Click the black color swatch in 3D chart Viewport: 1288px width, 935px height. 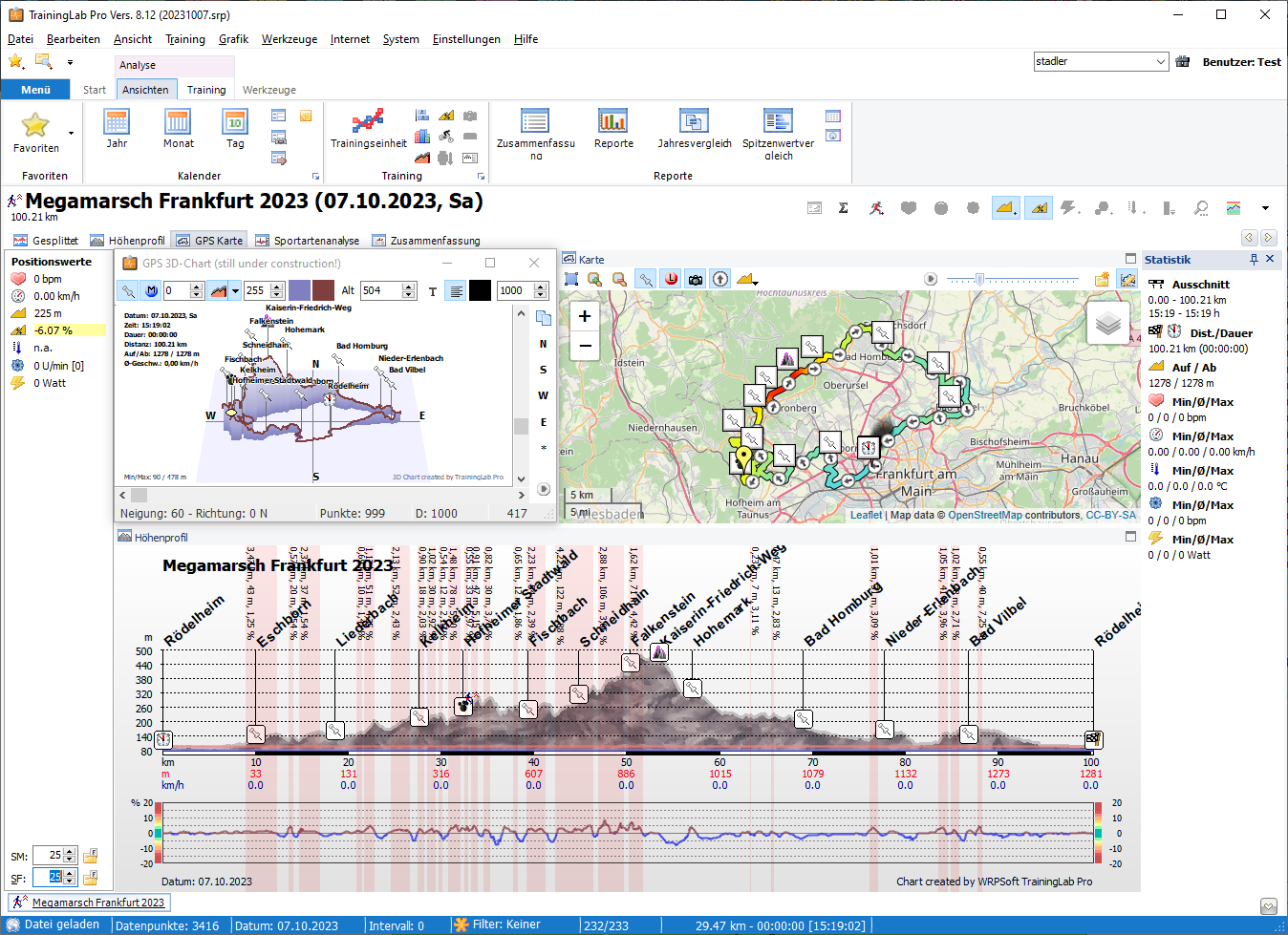481,290
